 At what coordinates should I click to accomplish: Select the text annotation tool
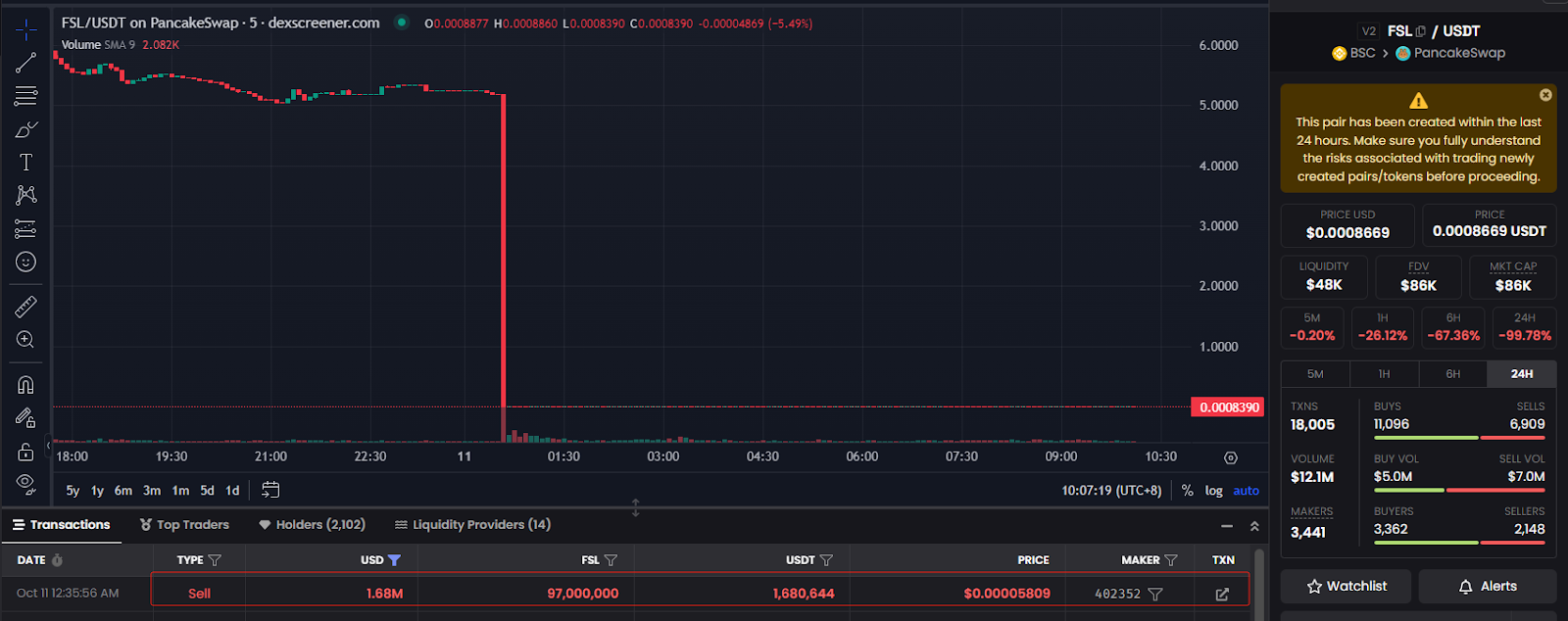tap(25, 163)
